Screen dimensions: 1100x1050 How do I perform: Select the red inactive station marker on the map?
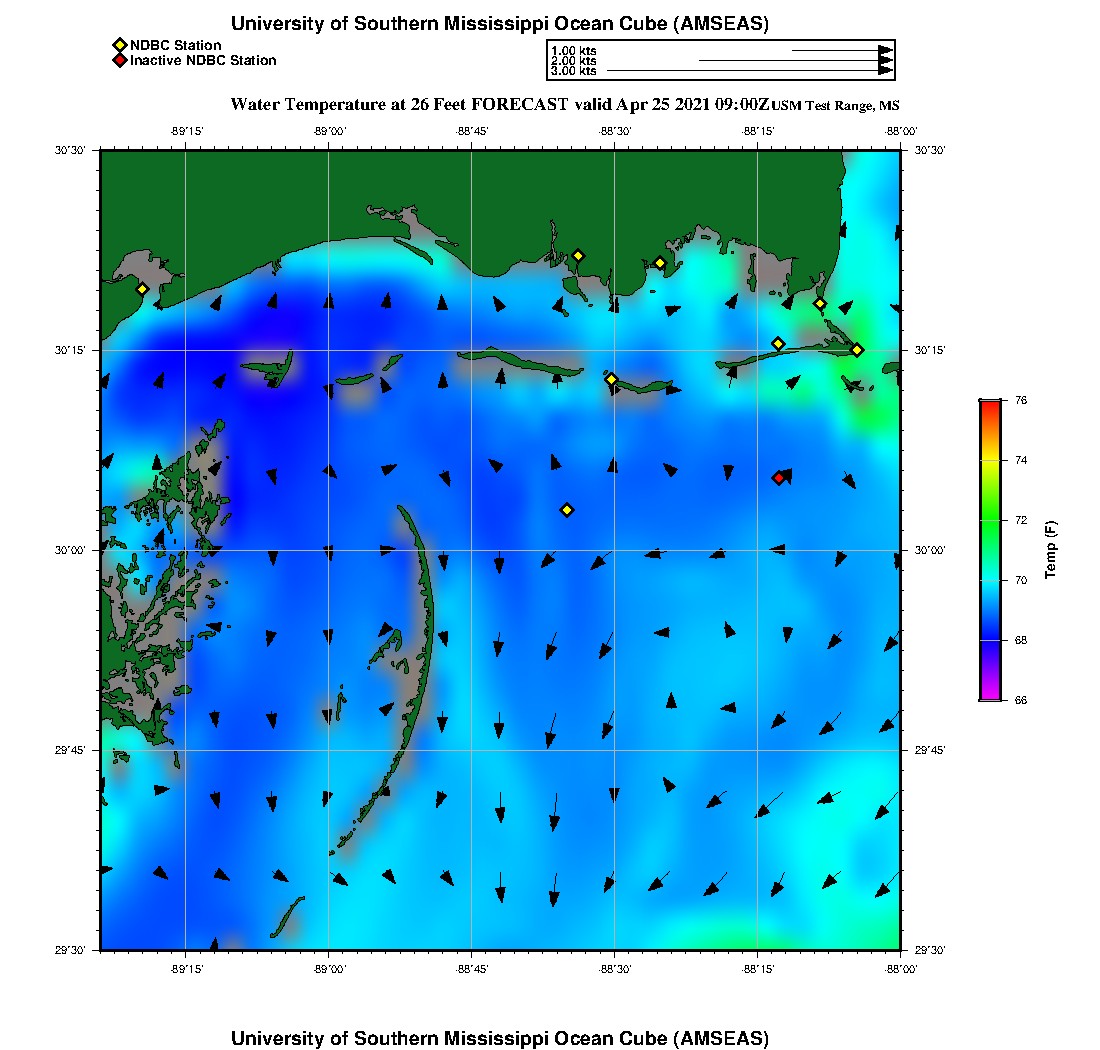click(778, 478)
